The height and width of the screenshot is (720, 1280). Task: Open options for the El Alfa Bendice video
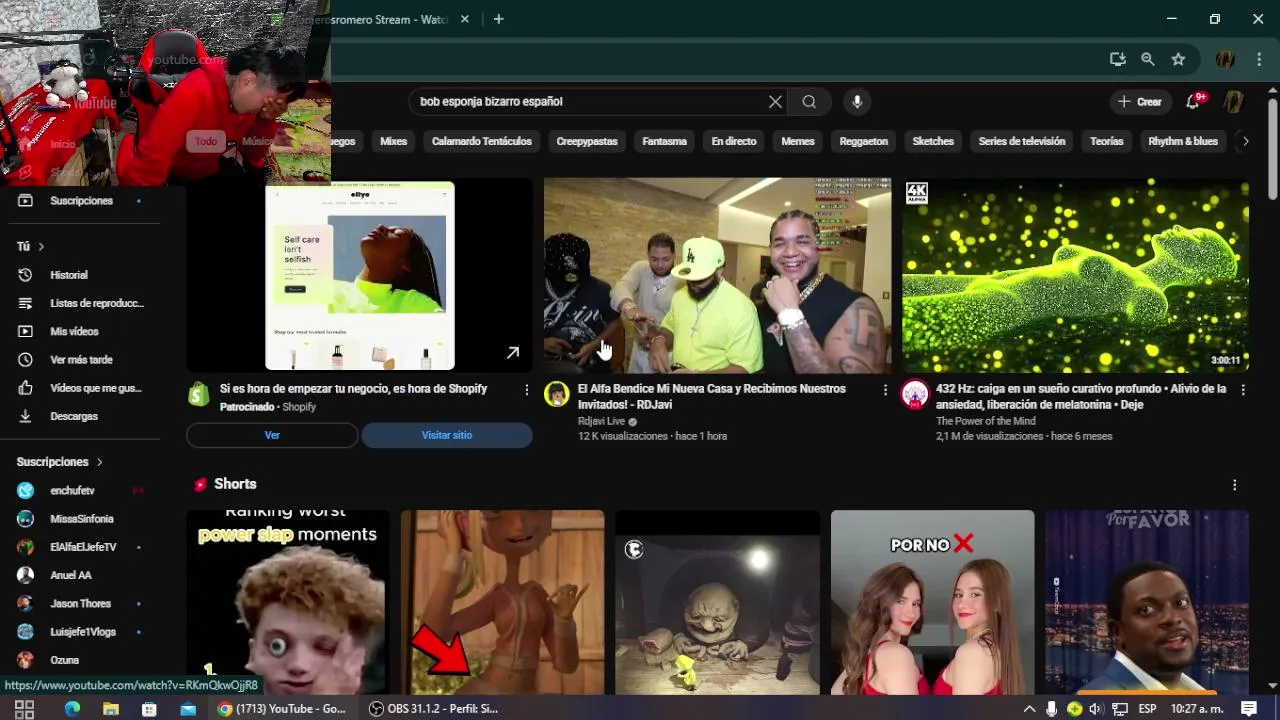885,390
